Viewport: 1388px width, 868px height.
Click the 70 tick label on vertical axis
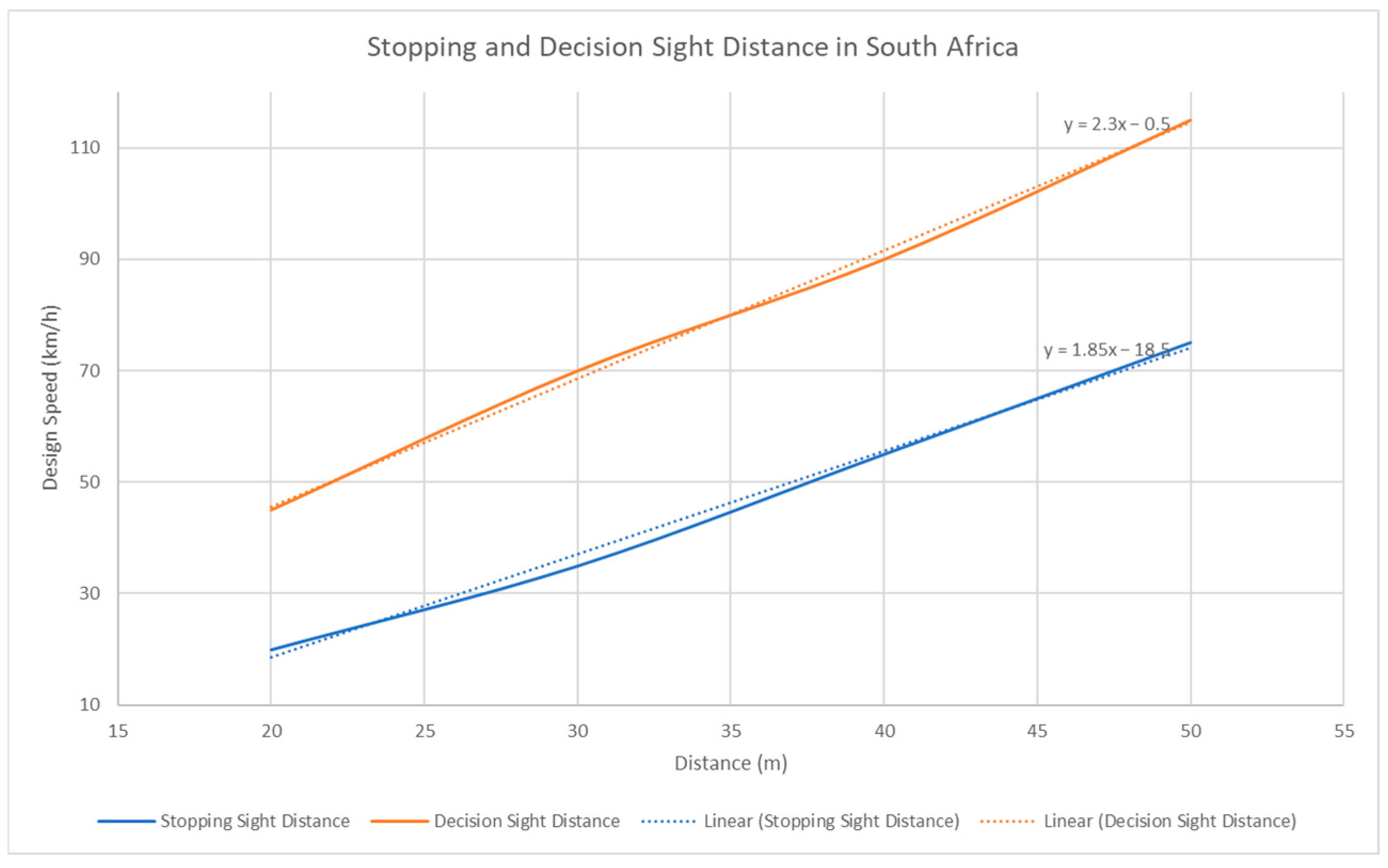[x=90, y=370]
